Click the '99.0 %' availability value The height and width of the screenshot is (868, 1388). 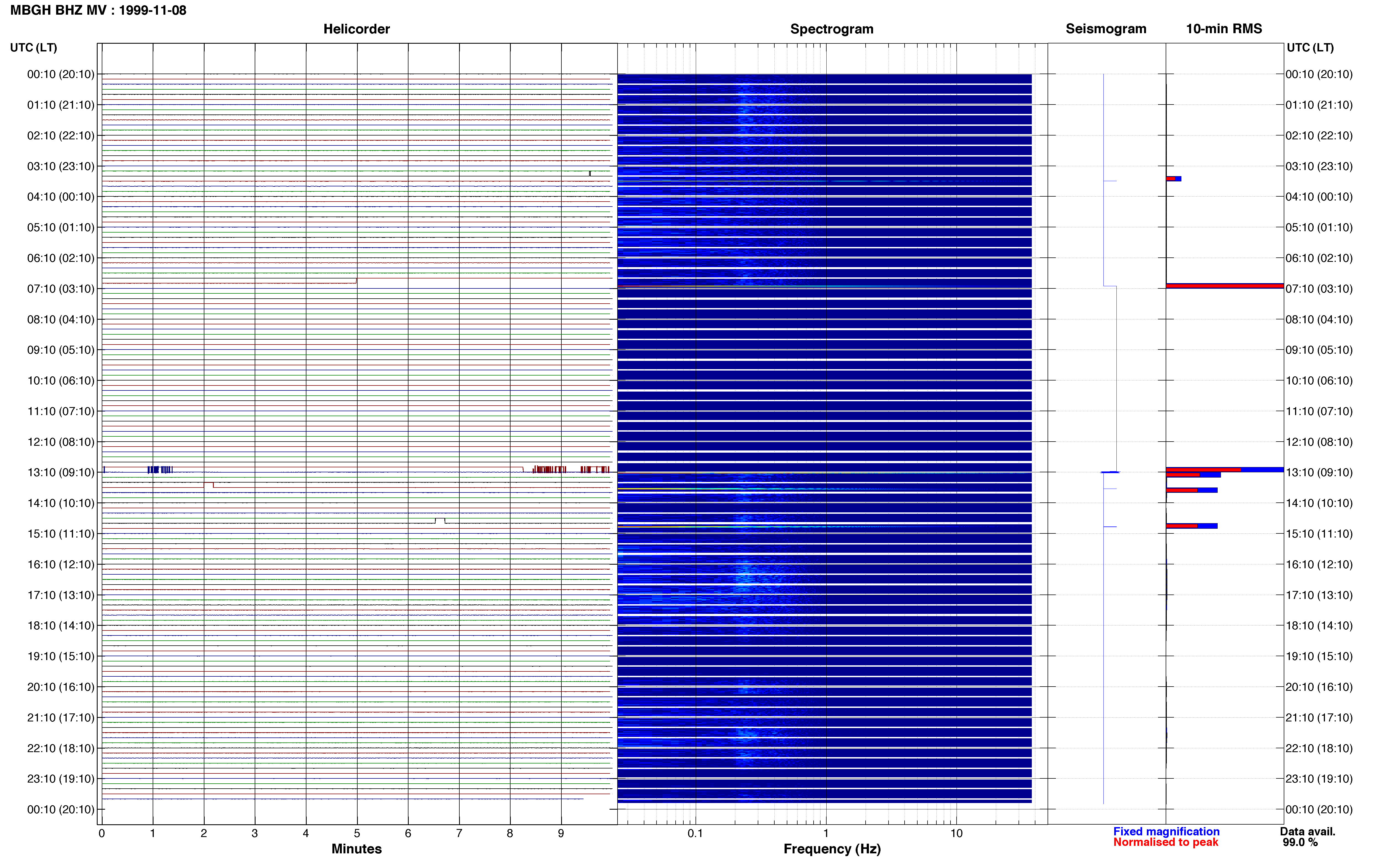point(1300,842)
